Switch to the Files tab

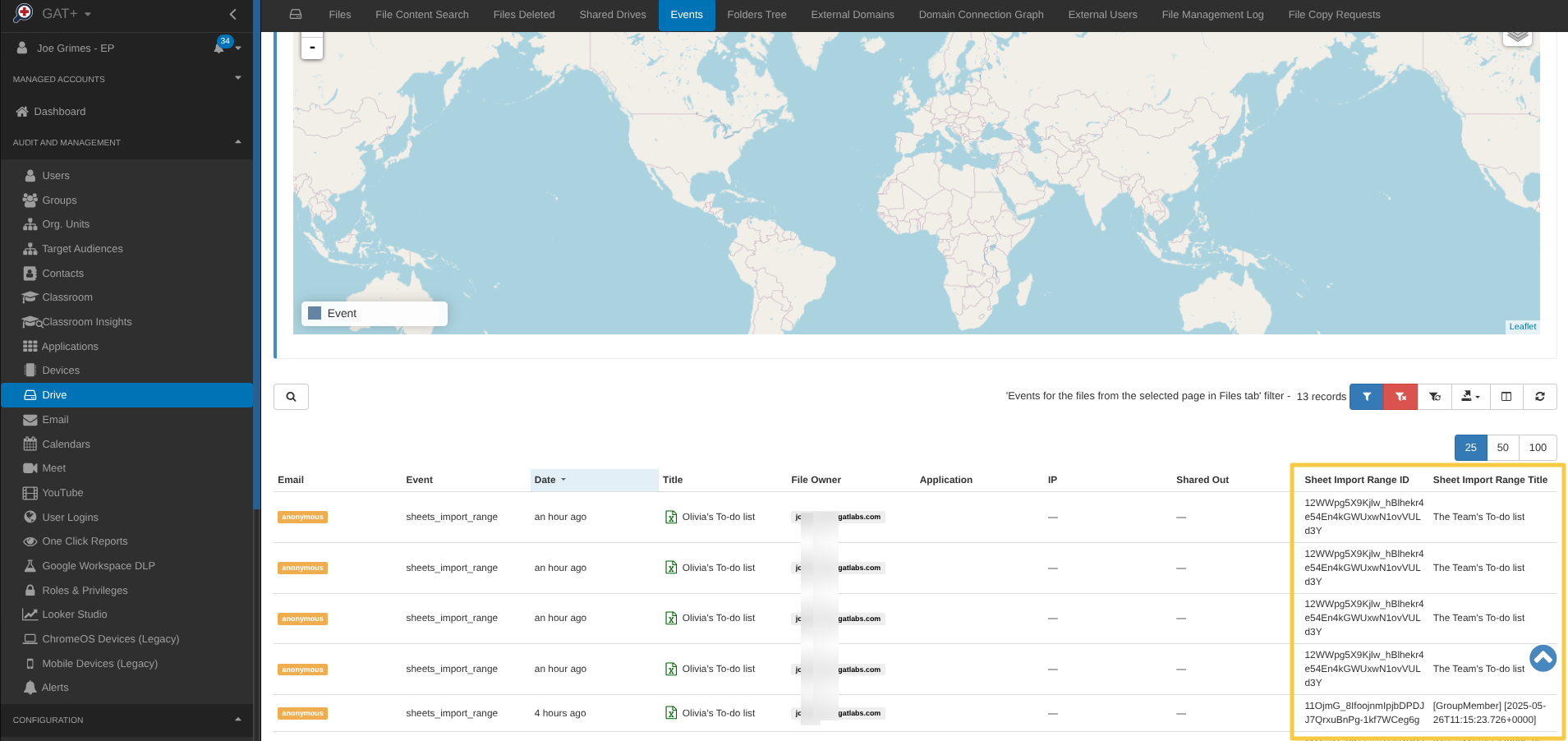tap(340, 15)
